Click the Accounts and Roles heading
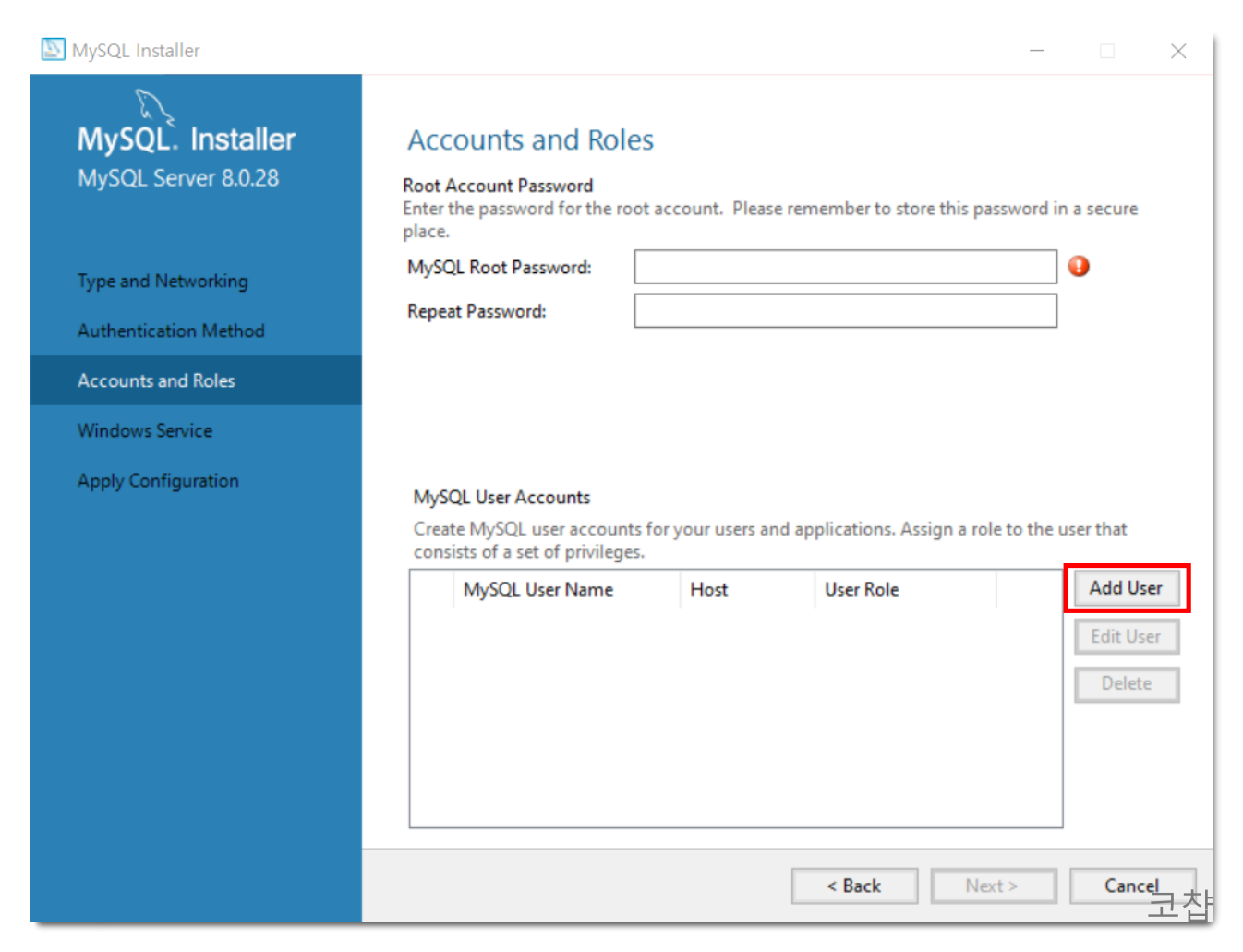 point(531,139)
